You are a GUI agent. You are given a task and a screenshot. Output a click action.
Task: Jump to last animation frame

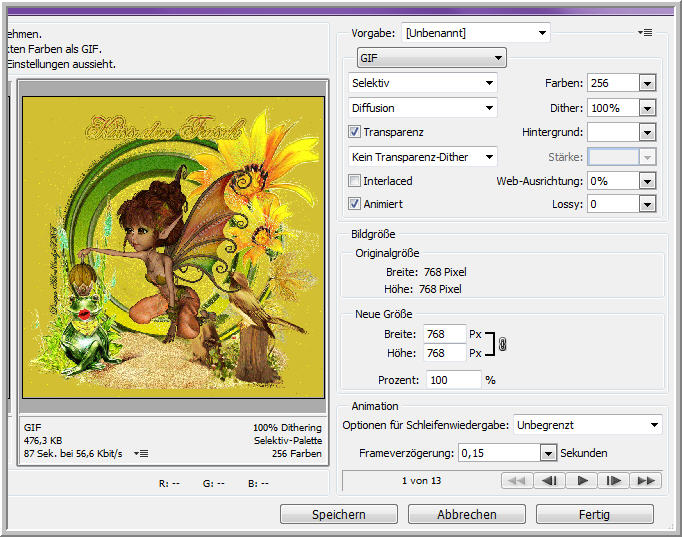tap(646, 480)
